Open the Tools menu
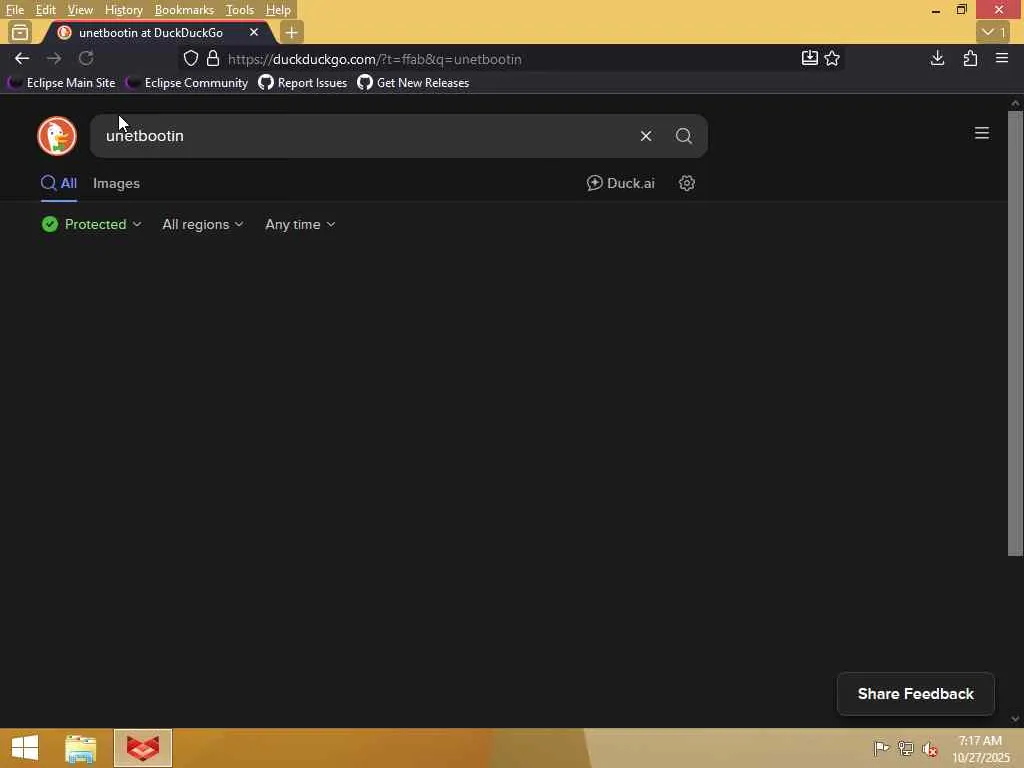 tap(240, 10)
